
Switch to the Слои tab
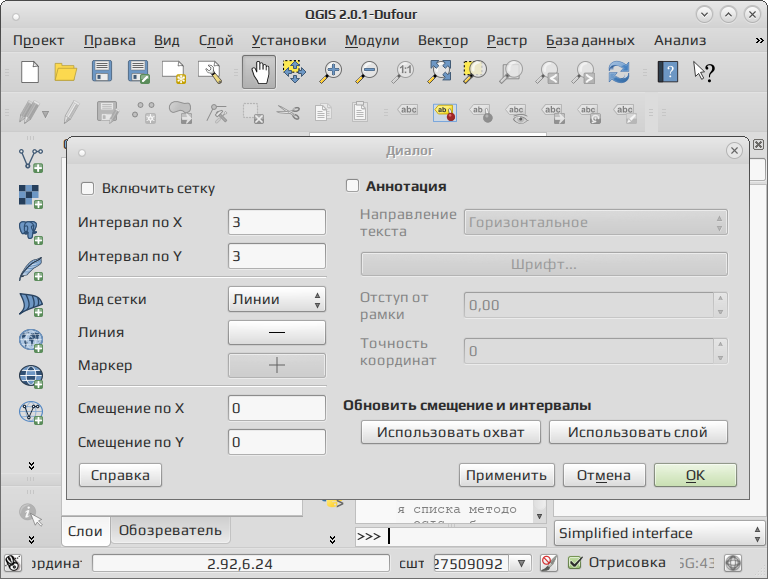(85, 531)
